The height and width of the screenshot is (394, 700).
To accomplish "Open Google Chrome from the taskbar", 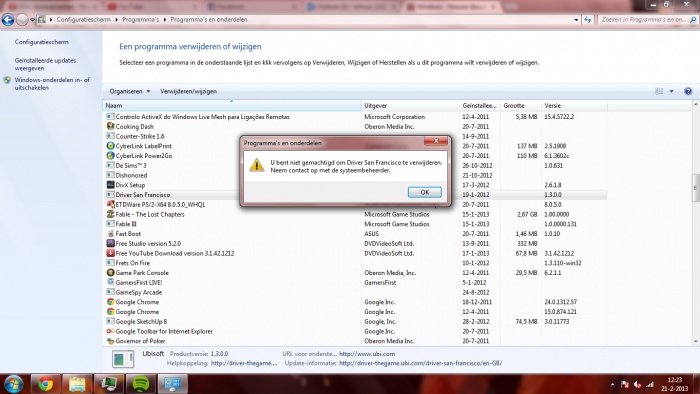I will pyautogui.click(x=45, y=384).
